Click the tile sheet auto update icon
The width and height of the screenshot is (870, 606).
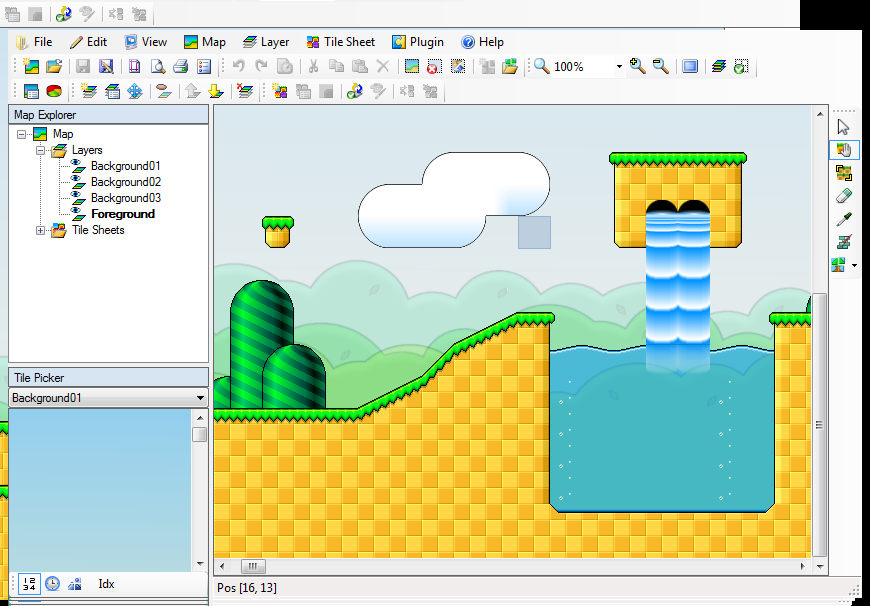[x=355, y=91]
